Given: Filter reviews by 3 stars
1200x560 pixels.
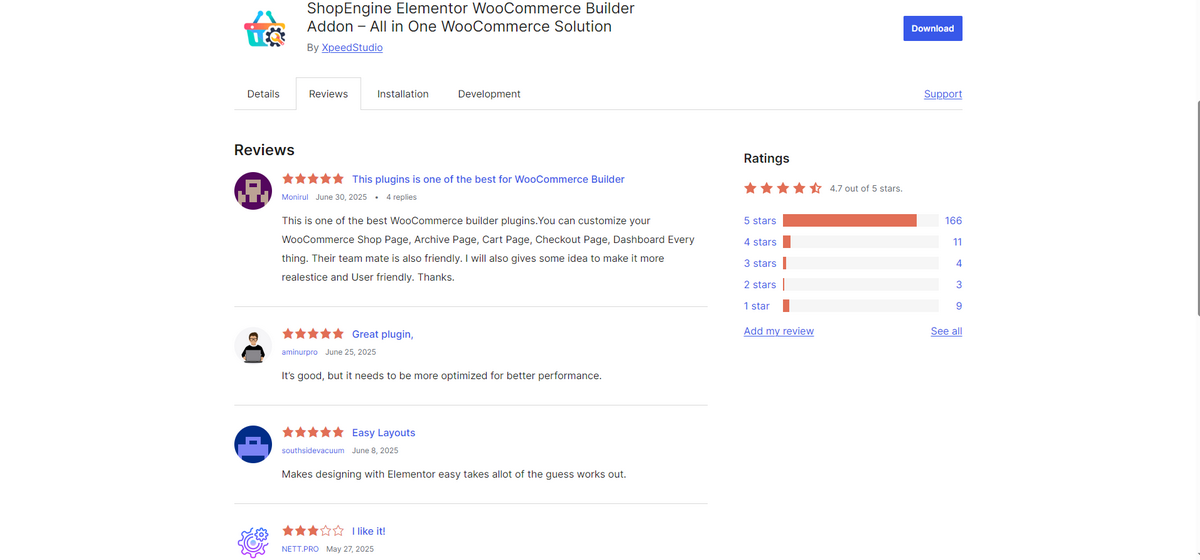Looking at the screenshot, I should point(760,263).
